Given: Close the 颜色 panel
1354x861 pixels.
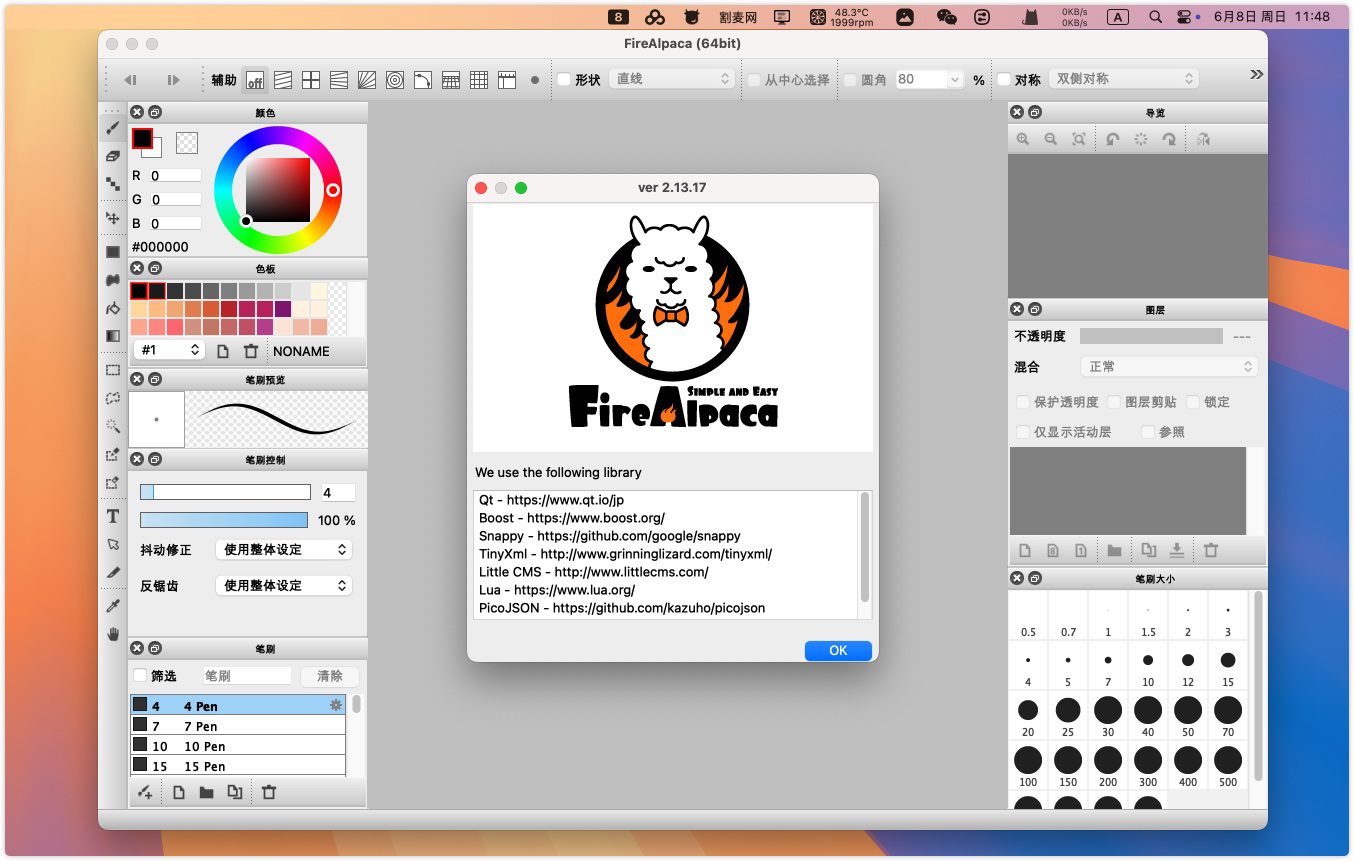Looking at the screenshot, I should click(138, 112).
